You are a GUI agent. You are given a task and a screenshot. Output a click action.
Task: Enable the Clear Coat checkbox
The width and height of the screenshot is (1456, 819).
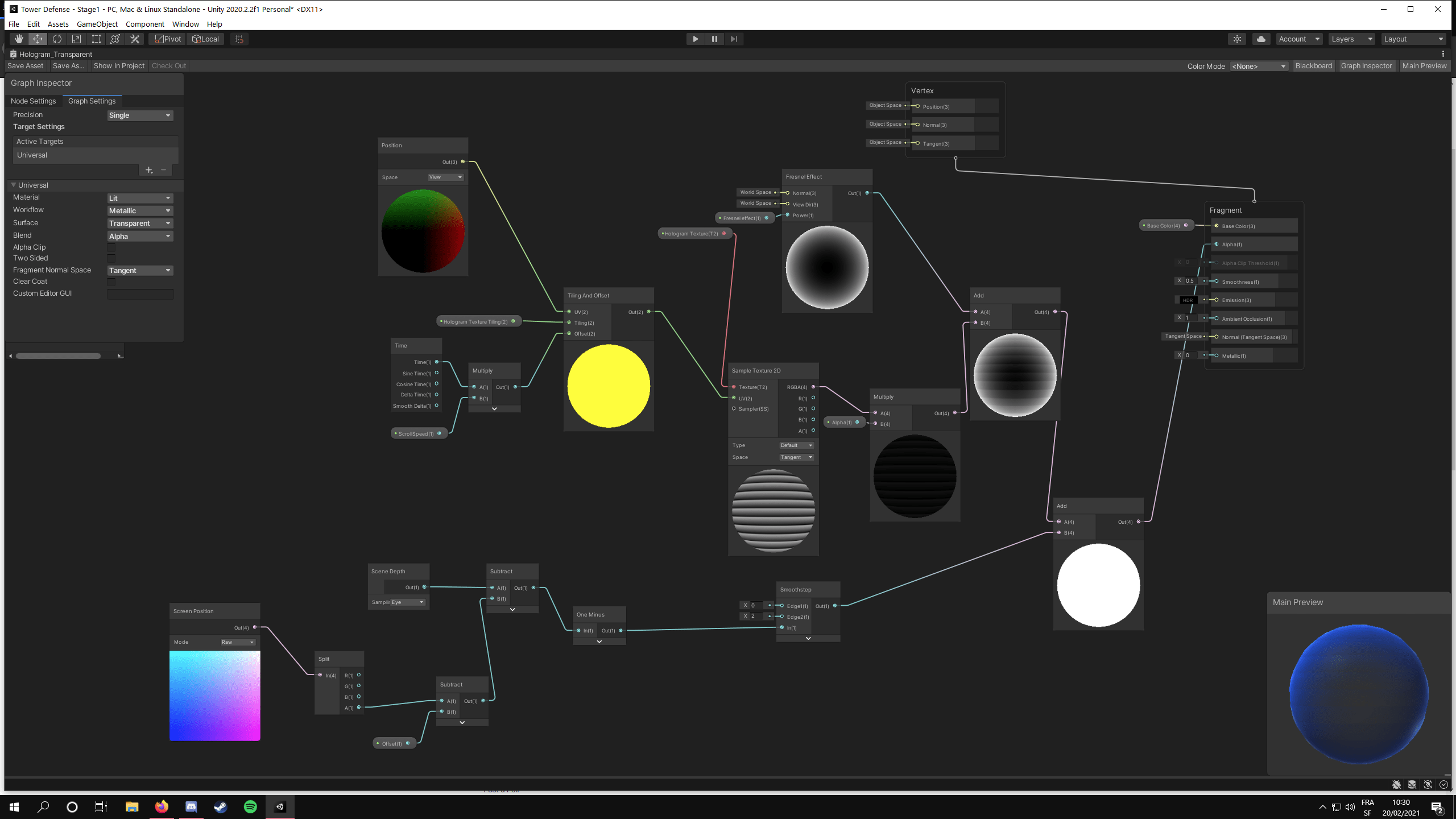click(x=111, y=282)
